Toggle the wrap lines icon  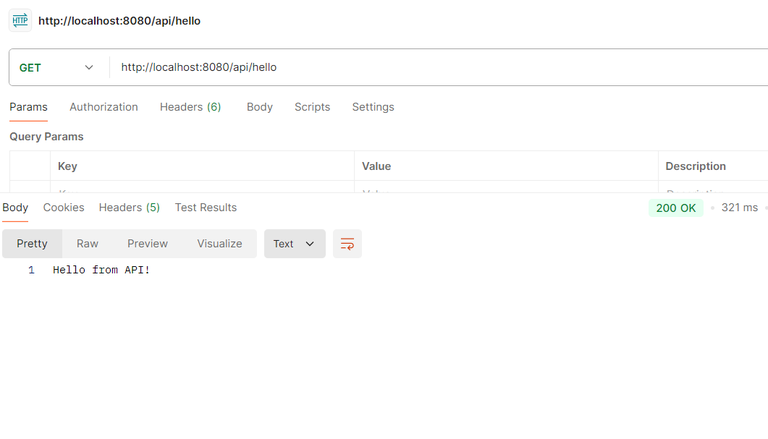[347, 244]
